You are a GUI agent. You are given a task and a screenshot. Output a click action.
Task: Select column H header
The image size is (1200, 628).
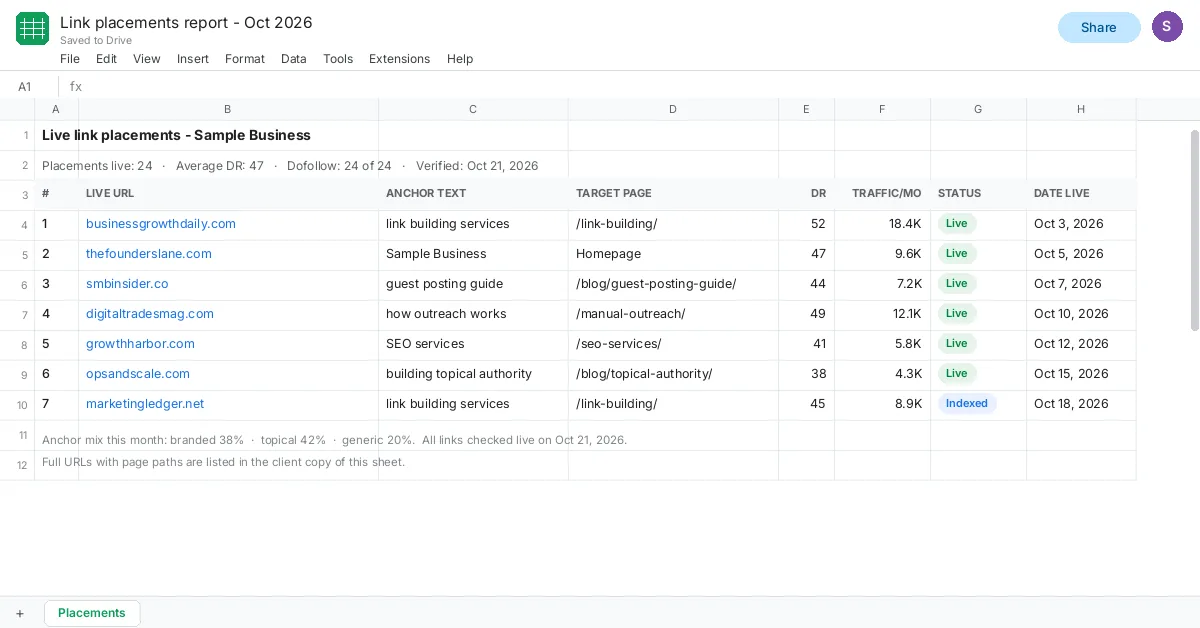[1081, 109]
